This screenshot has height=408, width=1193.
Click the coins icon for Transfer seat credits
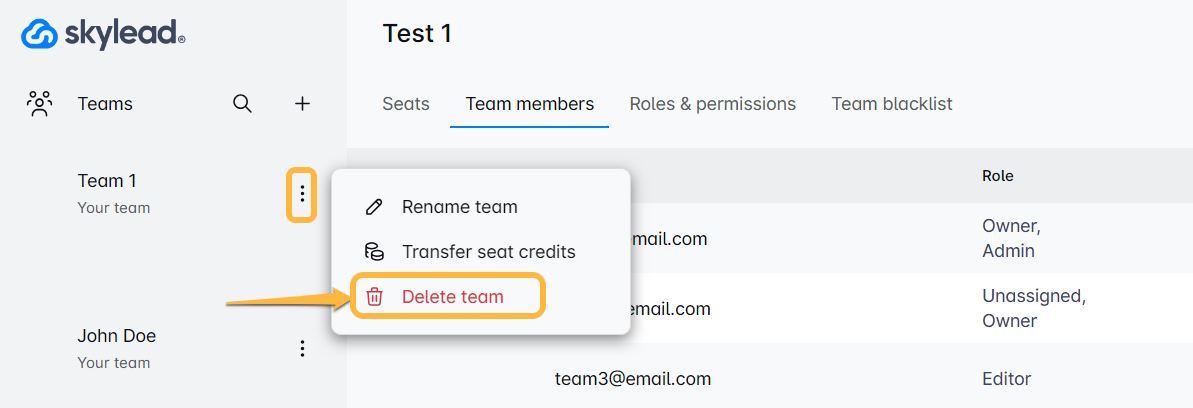pos(374,252)
